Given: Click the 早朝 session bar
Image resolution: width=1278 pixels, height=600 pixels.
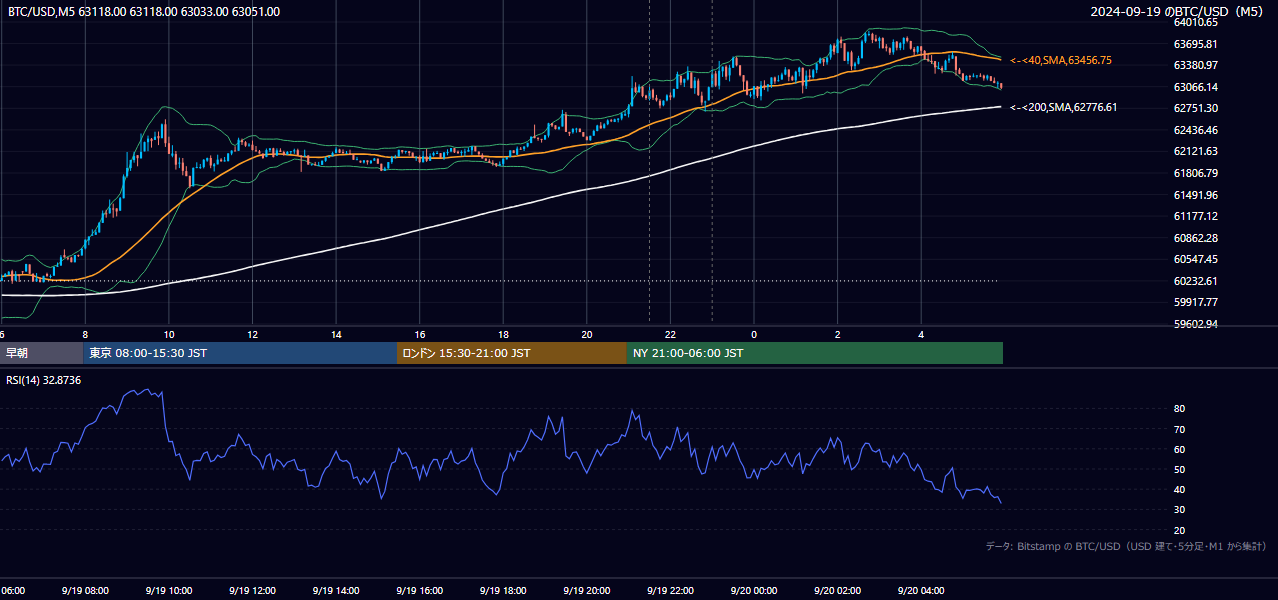Looking at the screenshot, I should coord(41,353).
